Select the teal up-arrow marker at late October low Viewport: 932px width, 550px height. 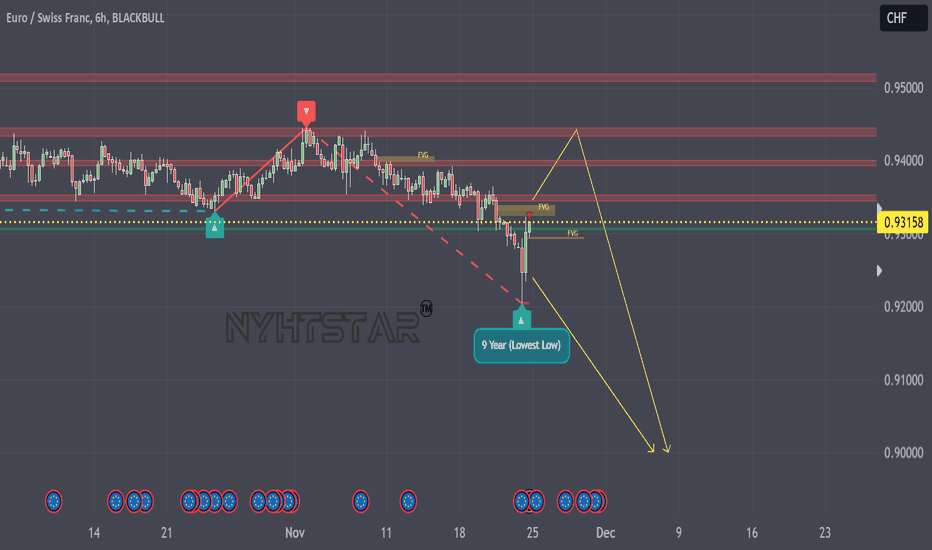tap(215, 228)
